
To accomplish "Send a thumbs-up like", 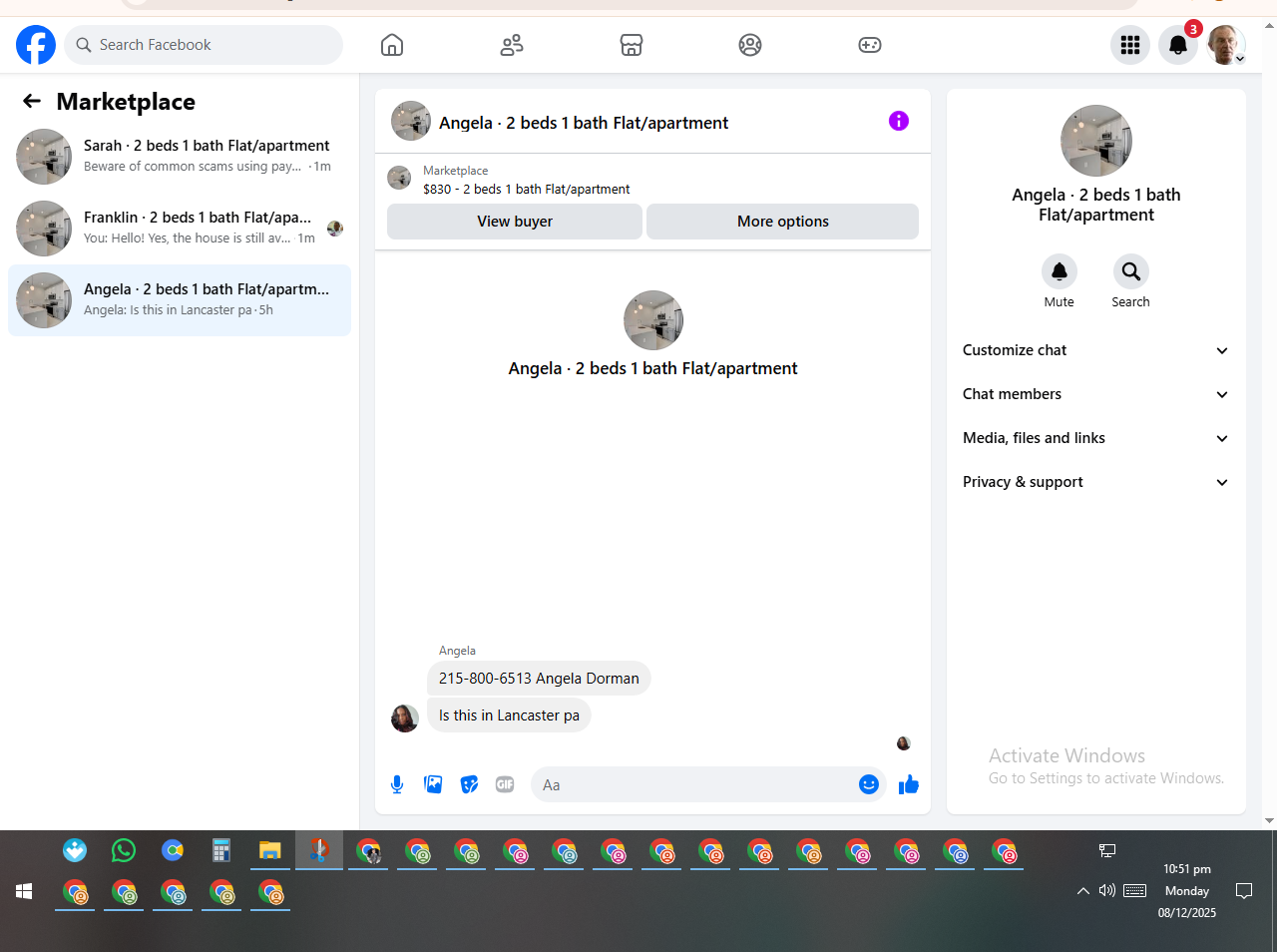I will click(x=909, y=784).
